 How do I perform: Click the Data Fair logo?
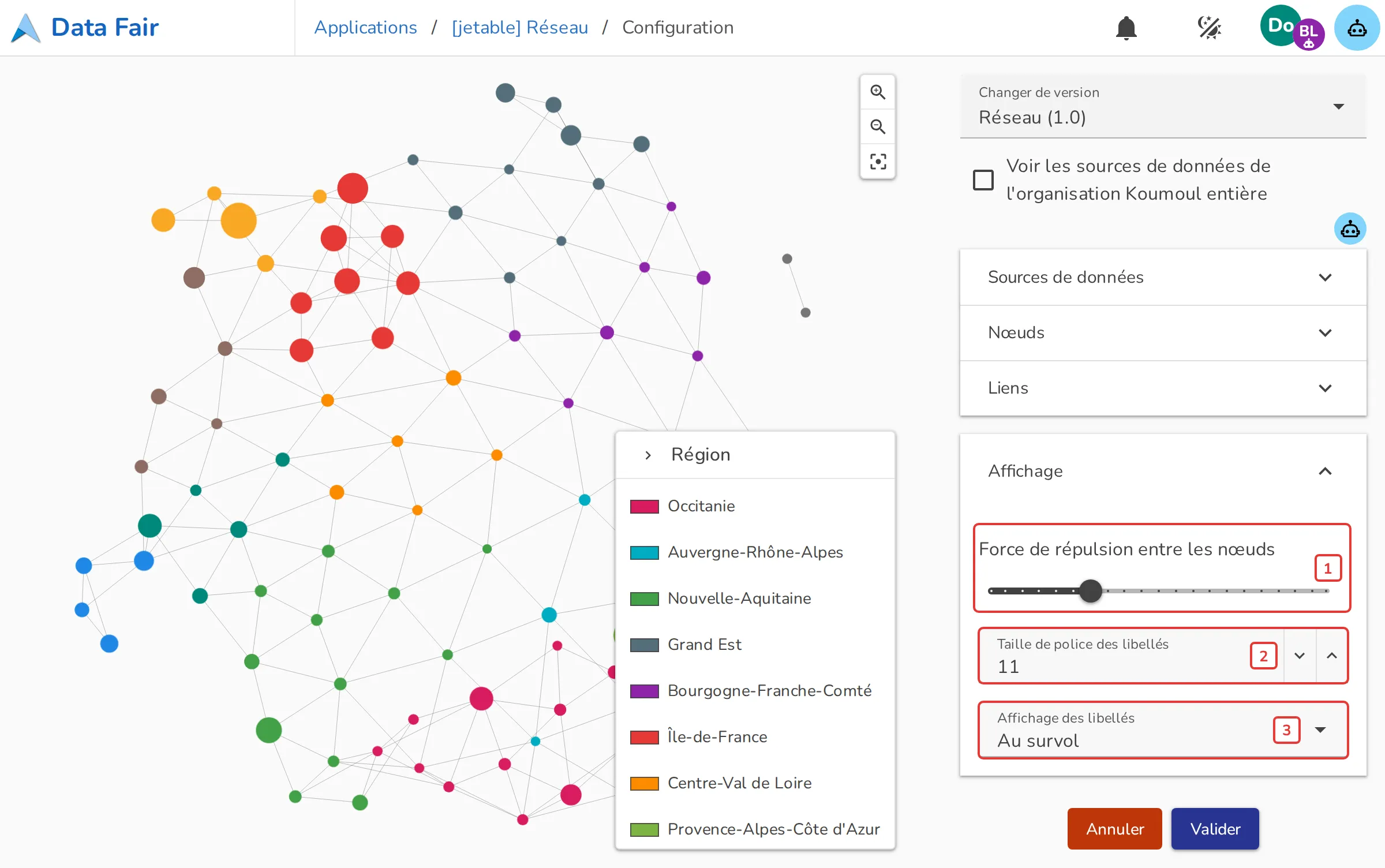coord(85,28)
